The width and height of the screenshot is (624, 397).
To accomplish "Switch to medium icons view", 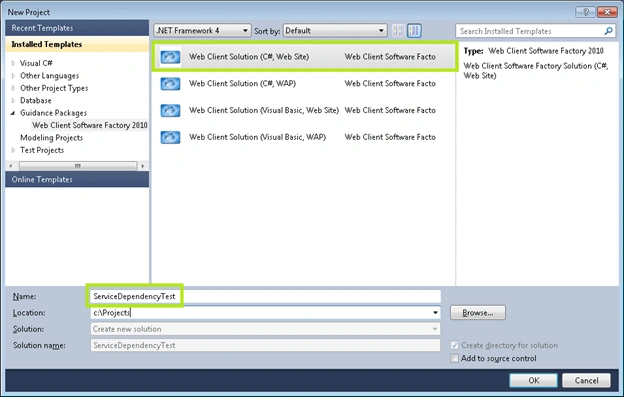I will click(x=414, y=31).
